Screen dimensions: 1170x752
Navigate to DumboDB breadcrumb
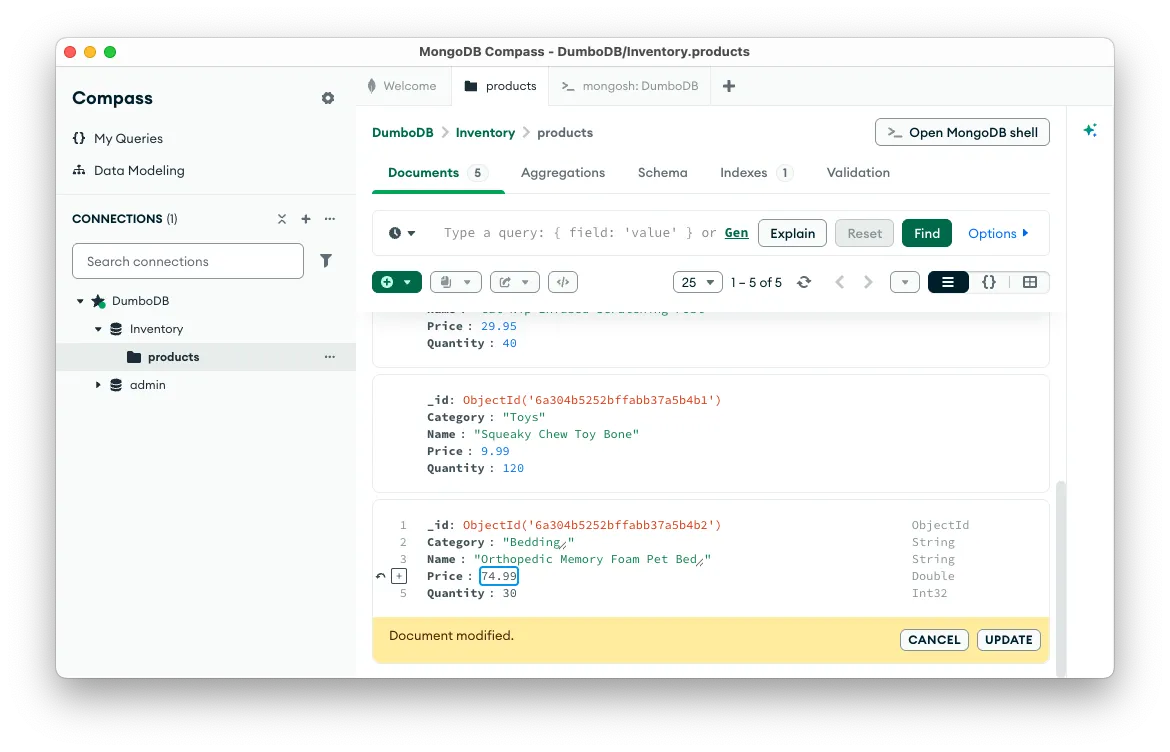[403, 132]
